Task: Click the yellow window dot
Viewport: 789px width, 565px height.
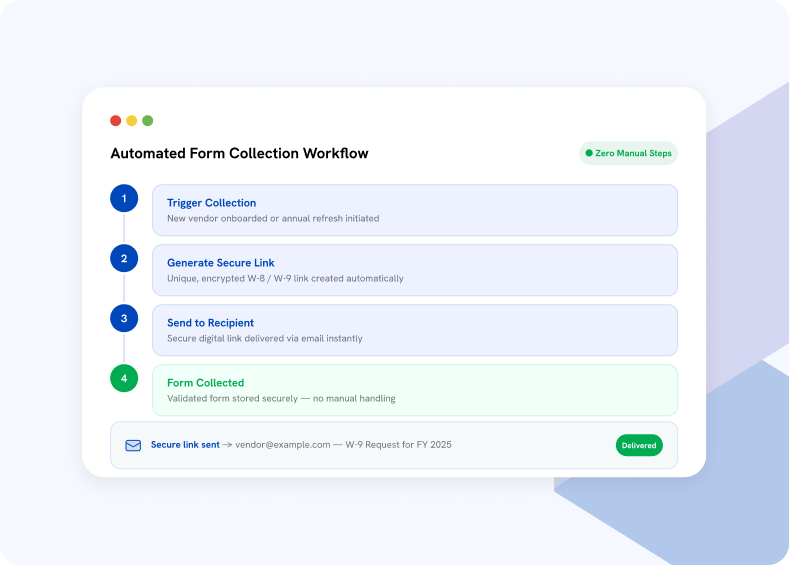Action: click(x=132, y=121)
